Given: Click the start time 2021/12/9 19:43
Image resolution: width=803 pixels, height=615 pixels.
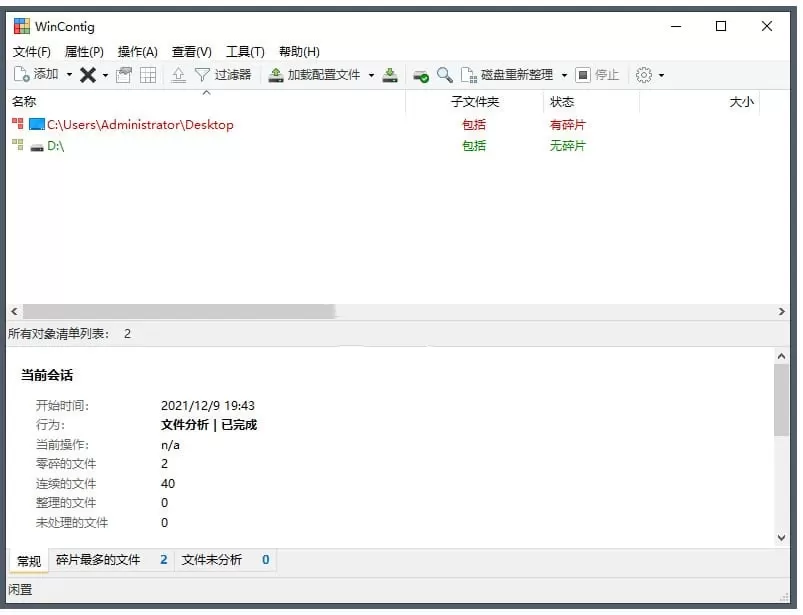Looking at the screenshot, I should pos(208,406).
